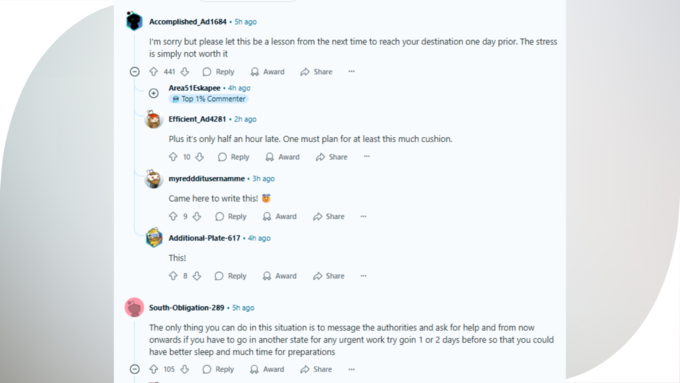The height and width of the screenshot is (383, 680).
Task: Upvote Accomplished_Ad1684's comment
Action: click(x=154, y=72)
